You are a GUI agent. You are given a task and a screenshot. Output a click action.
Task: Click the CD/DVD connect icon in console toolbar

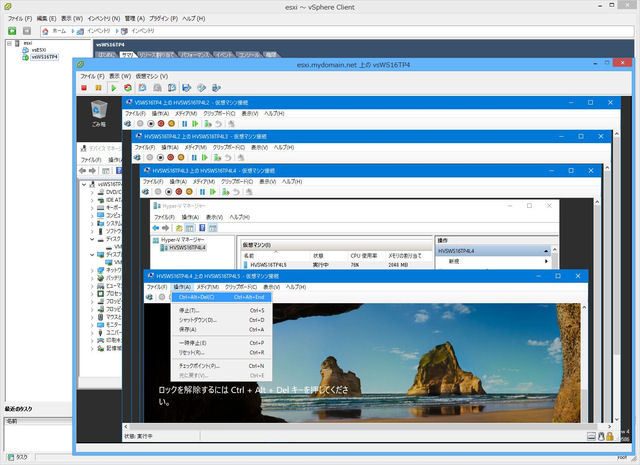coord(201,88)
